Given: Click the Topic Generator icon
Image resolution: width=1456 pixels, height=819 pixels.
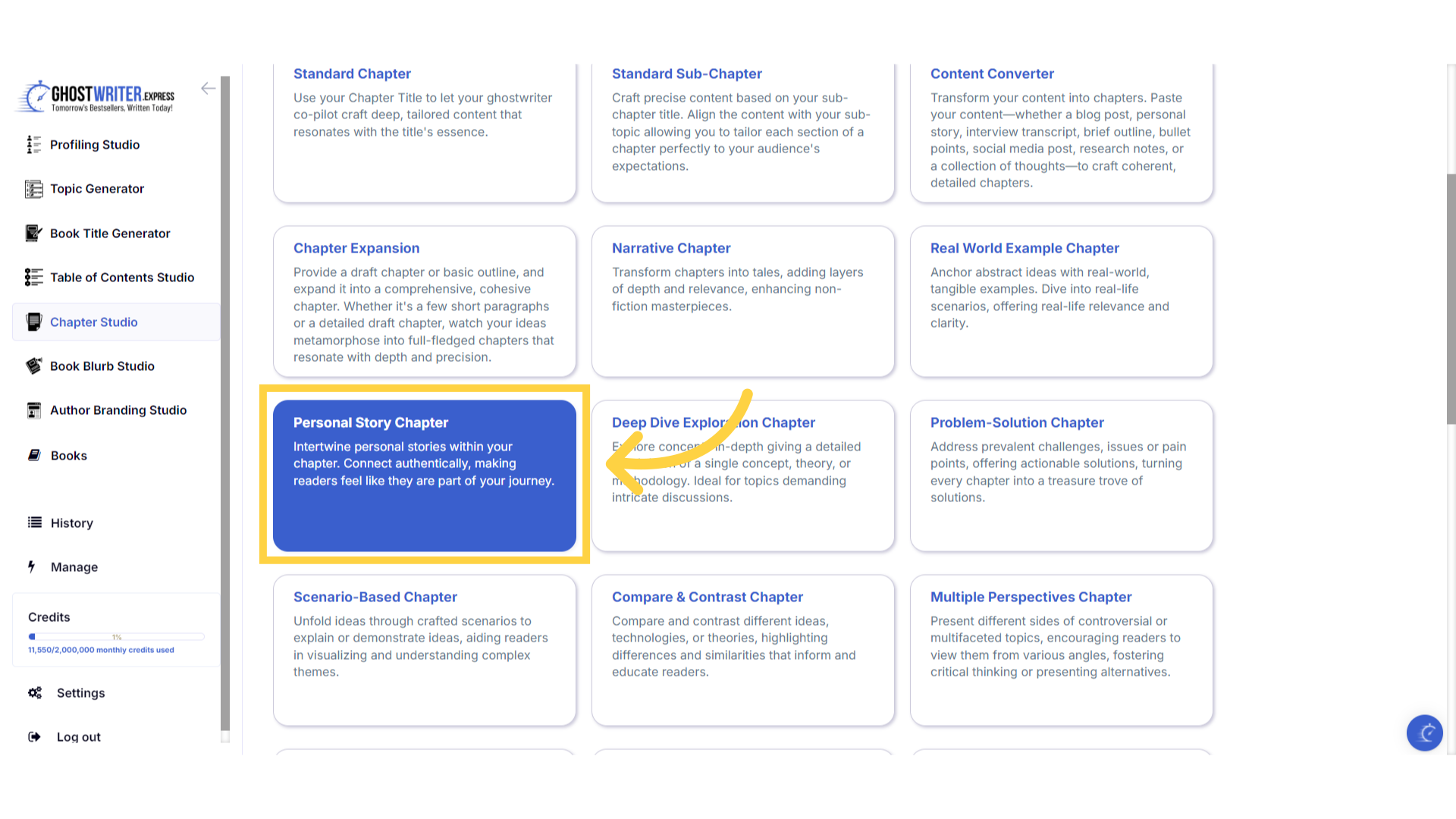Looking at the screenshot, I should [x=33, y=189].
